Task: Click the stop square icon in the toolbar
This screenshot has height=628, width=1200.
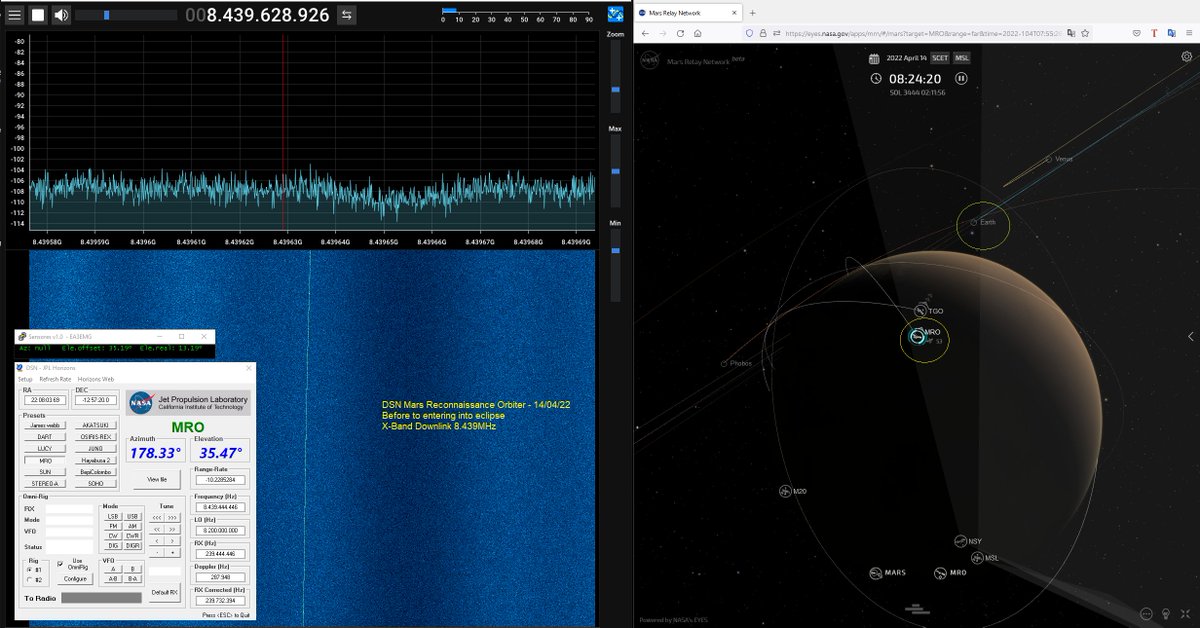Action: click(36, 14)
